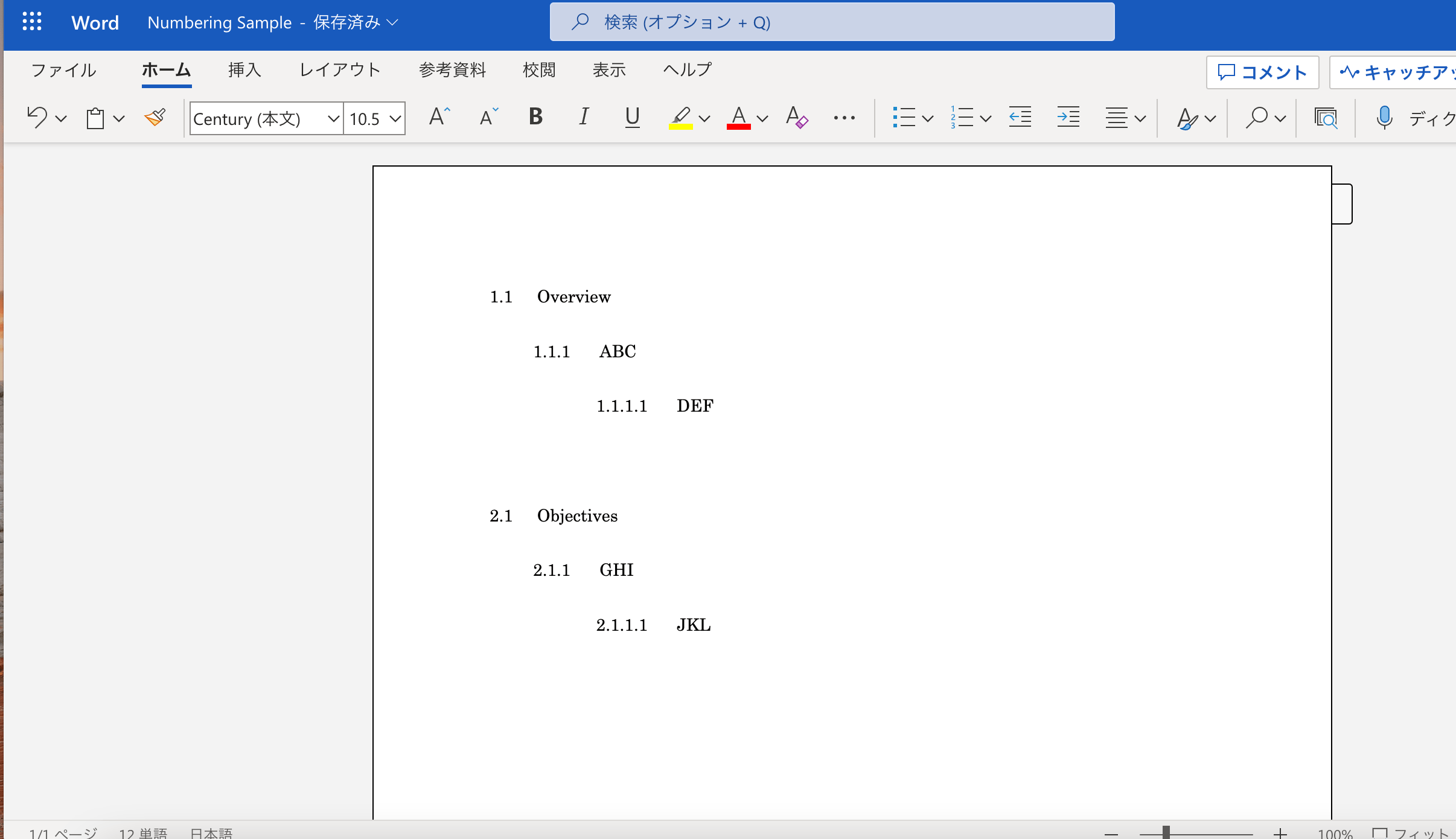Screen dimensions: 1456x839
Task: Shrink font size with the smaller A icon
Action: (489, 116)
